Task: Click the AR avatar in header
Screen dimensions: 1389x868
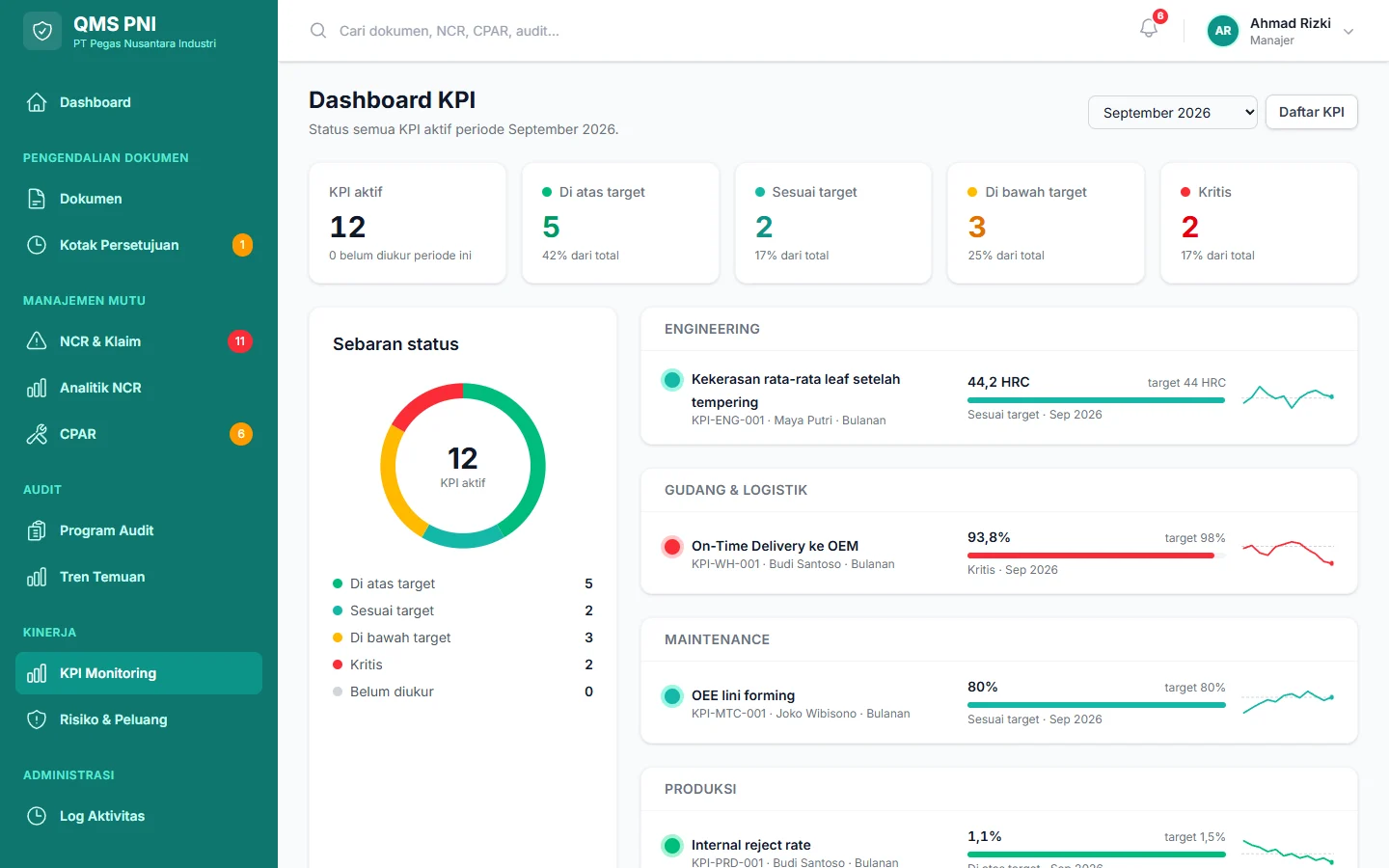Action: click(1223, 31)
